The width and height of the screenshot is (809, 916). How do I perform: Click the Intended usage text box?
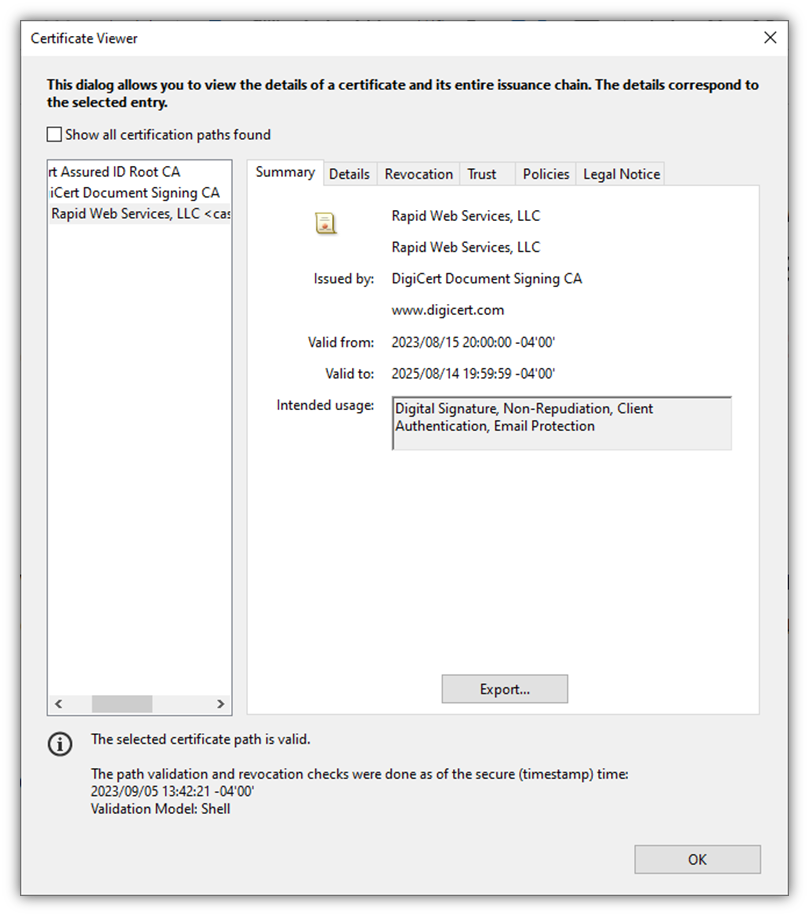coord(562,424)
